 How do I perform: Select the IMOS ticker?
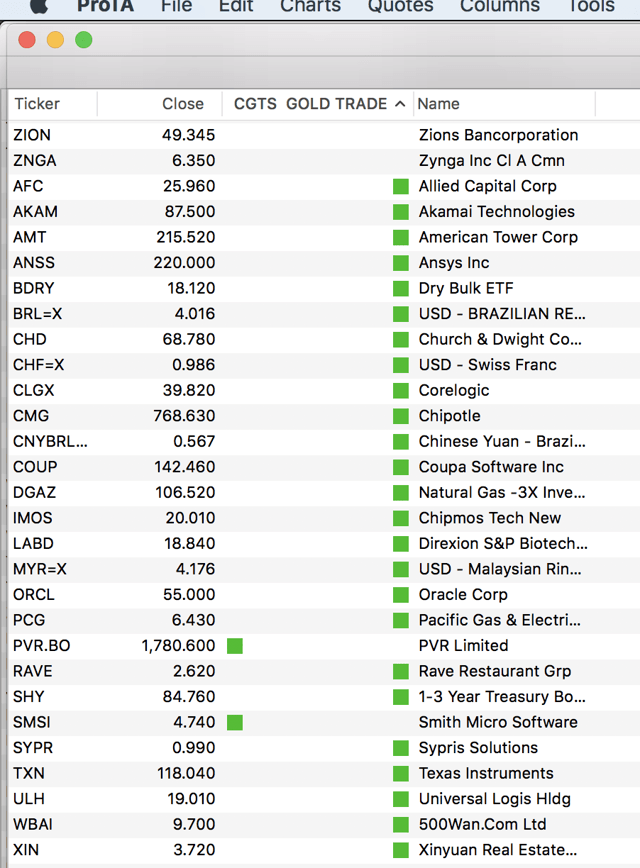point(33,518)
